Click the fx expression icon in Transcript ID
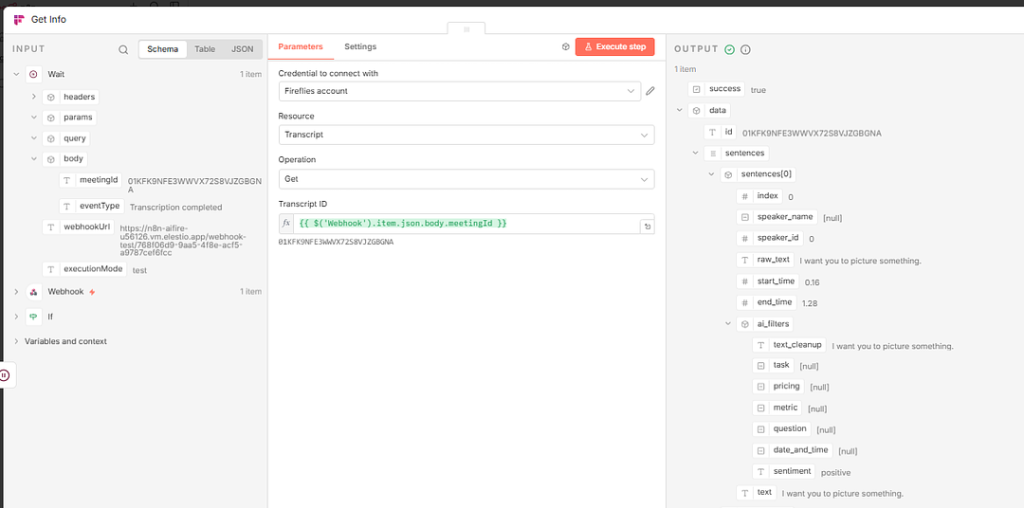Viewport: 1024px width, 508px height. pyautogui.click(x=286, y=223)
